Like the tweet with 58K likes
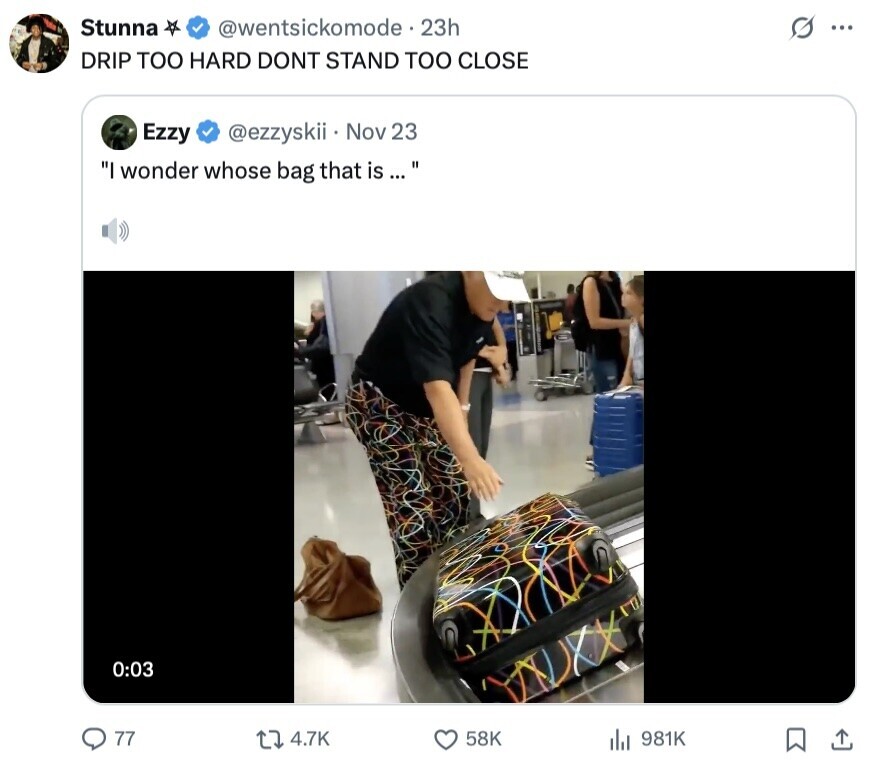 click(x=446, y=739)
